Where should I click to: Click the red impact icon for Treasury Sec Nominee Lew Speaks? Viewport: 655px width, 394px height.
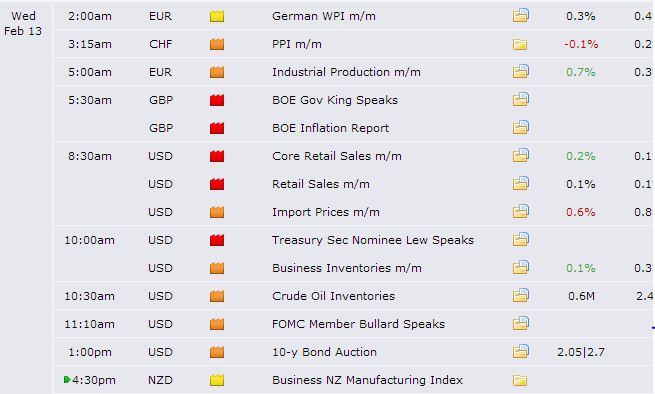click(x=217, y=240)
